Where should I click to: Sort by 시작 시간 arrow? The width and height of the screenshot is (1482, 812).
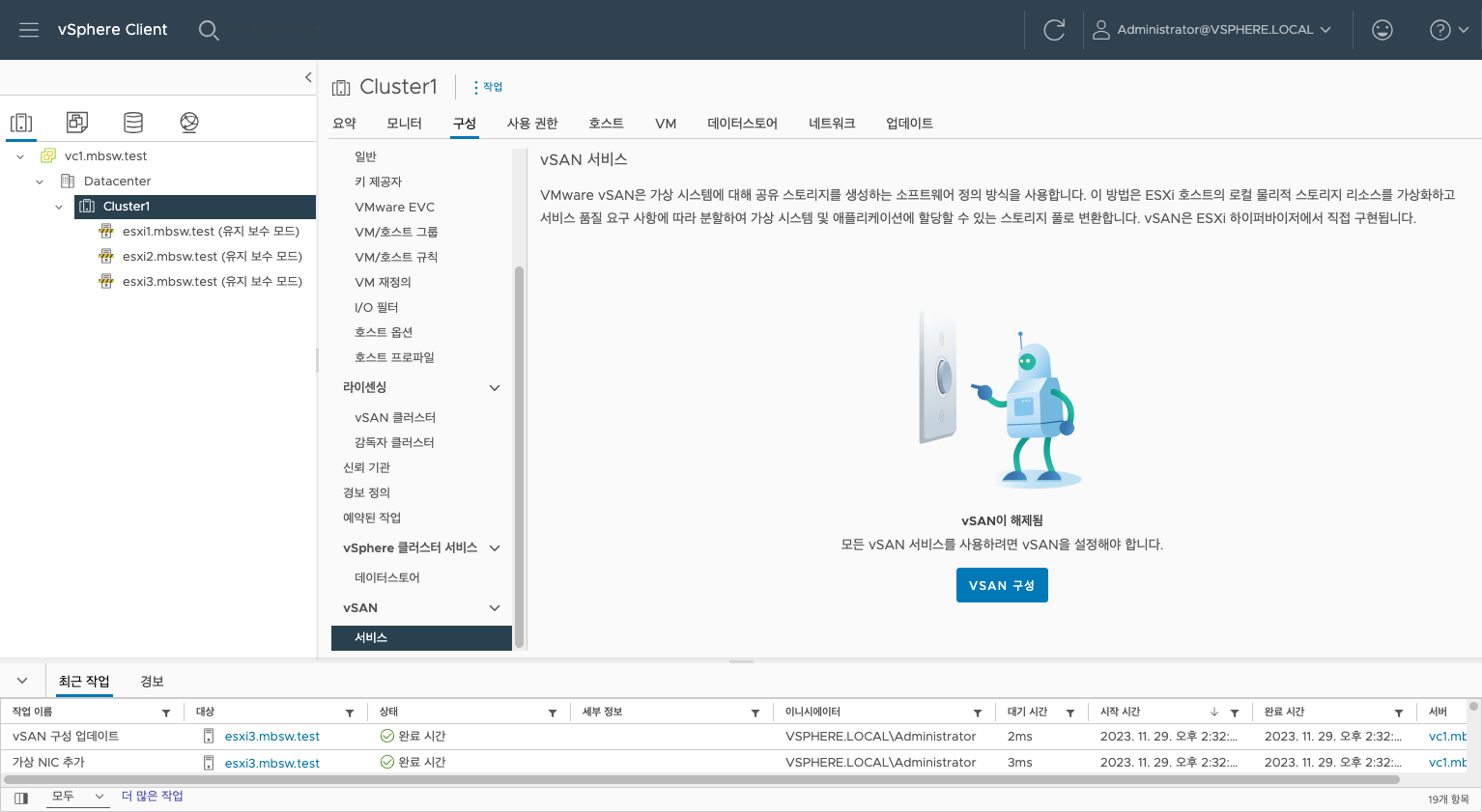tap(1214, 713)
